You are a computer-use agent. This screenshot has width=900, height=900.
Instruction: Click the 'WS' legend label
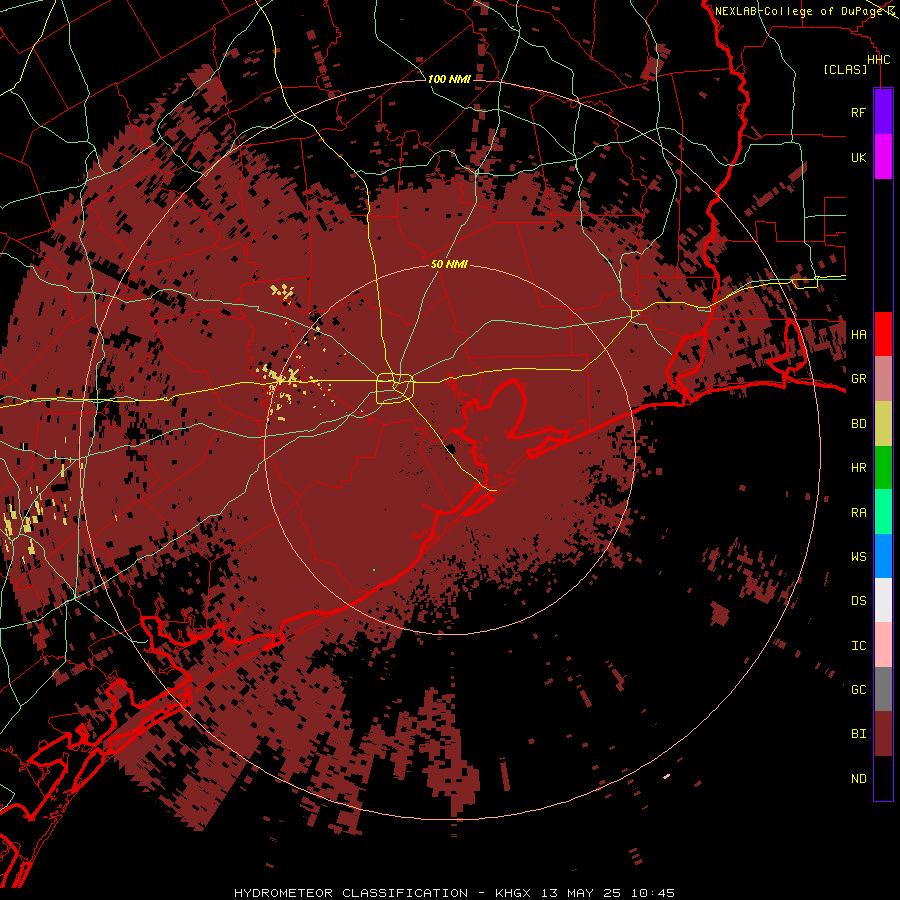coord(858,556)
